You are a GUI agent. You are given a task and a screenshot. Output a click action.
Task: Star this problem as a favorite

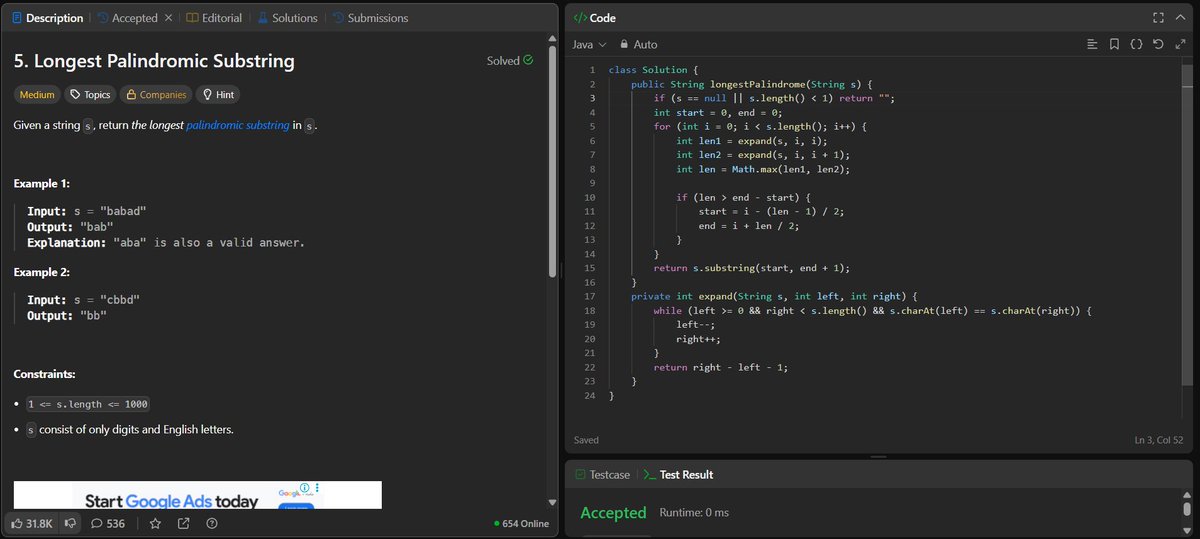point(155,523)
